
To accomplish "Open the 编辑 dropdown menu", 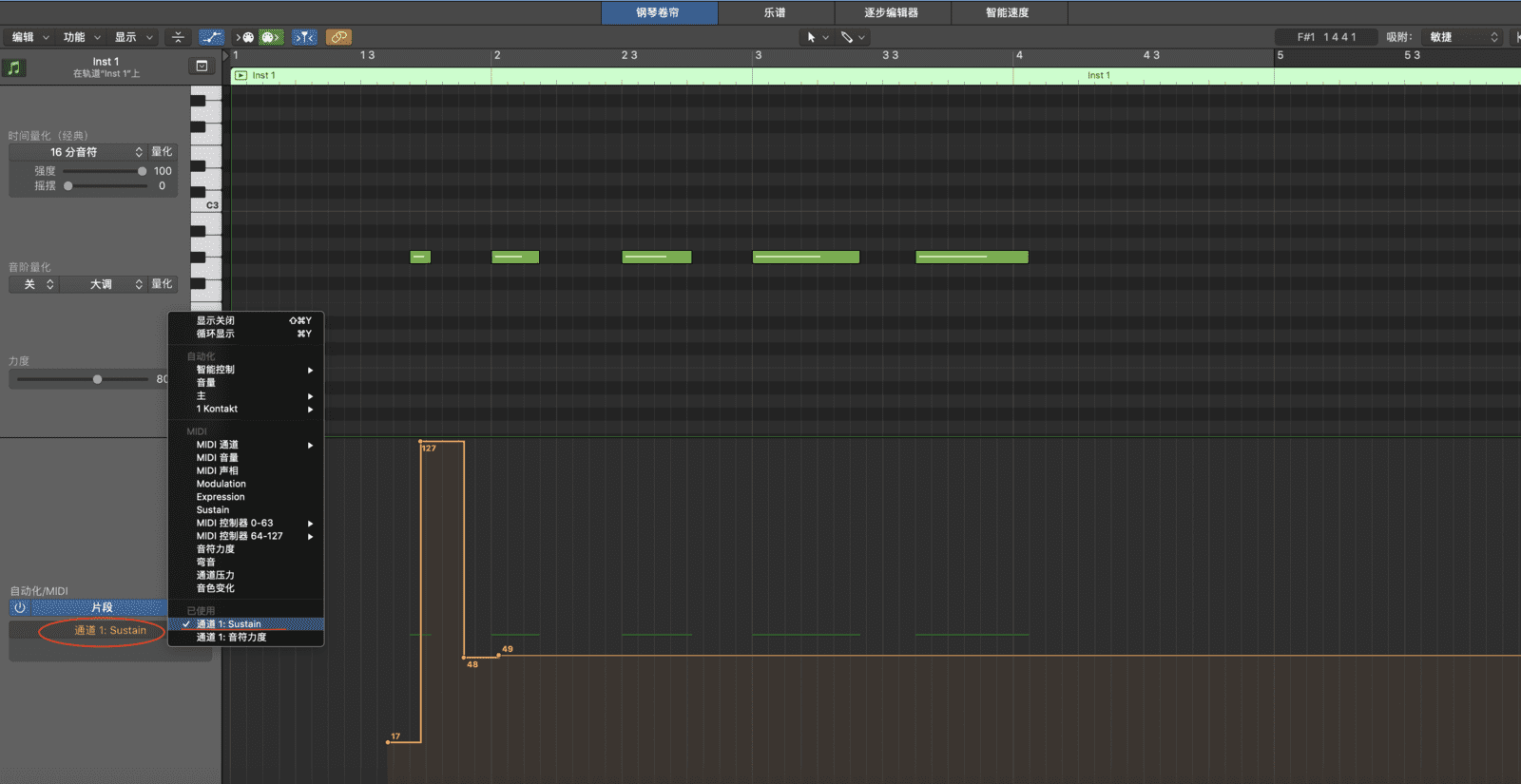I will (29, 37).
